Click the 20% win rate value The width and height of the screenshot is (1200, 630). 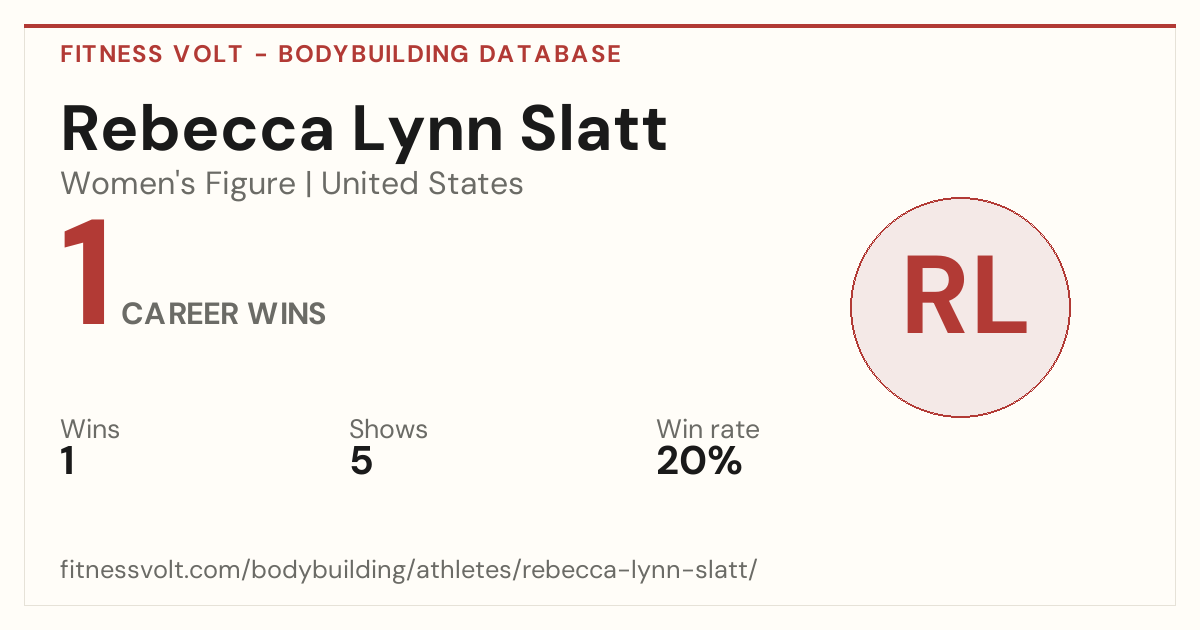(x=699, y=462)
